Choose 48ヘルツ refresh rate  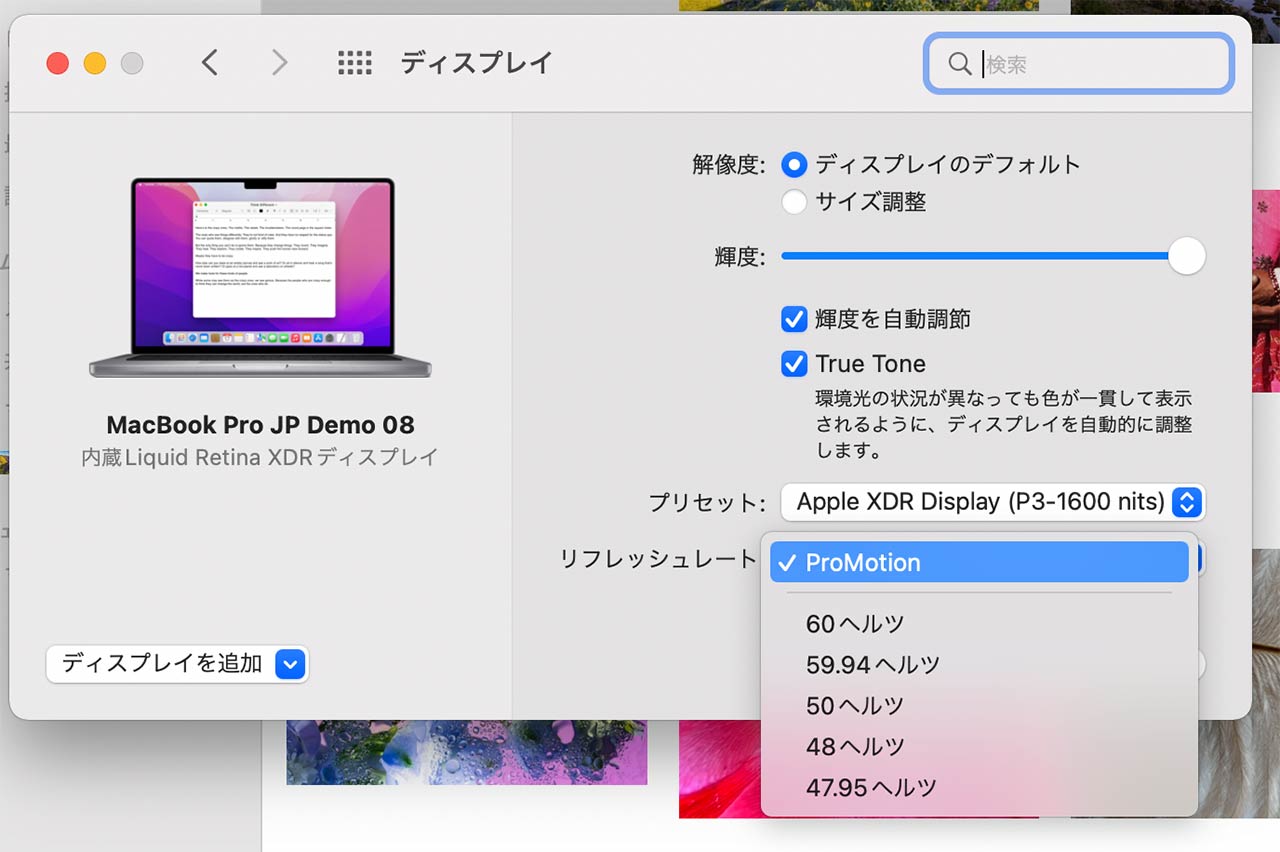[x=979, y=747]
